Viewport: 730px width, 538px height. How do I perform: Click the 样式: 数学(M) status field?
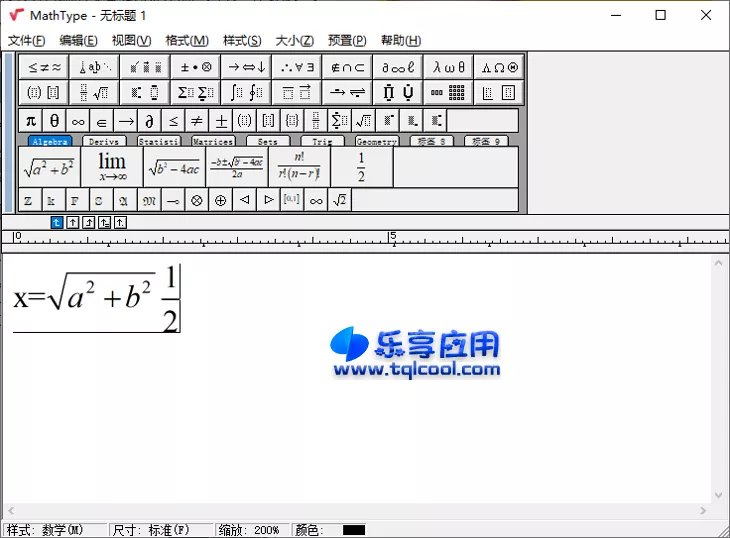tap(55, 530)
